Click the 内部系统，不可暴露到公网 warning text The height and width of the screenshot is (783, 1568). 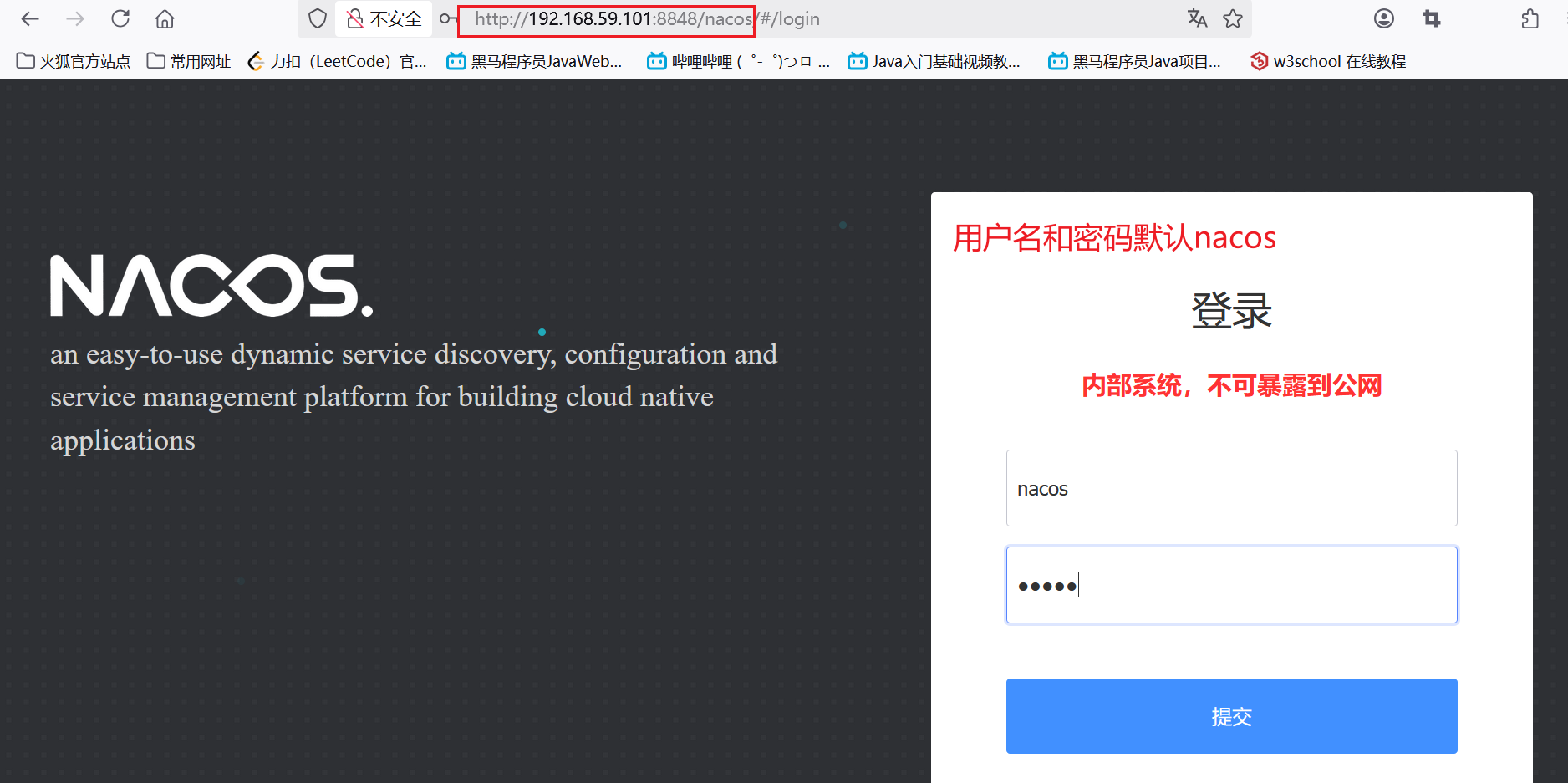click(1231, 385)
